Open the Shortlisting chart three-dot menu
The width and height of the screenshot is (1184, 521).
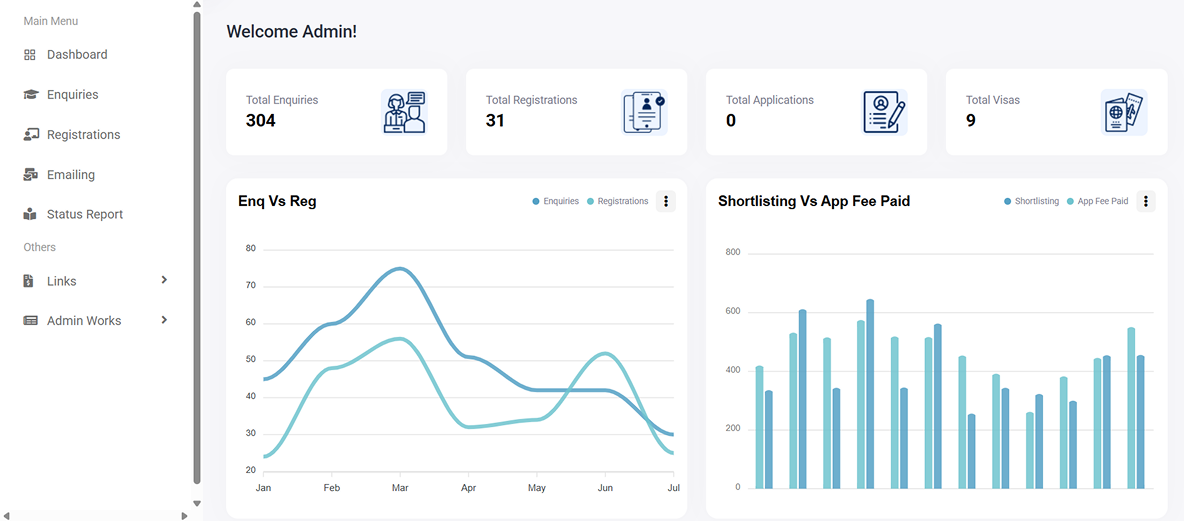click(x=1146, y=201)
